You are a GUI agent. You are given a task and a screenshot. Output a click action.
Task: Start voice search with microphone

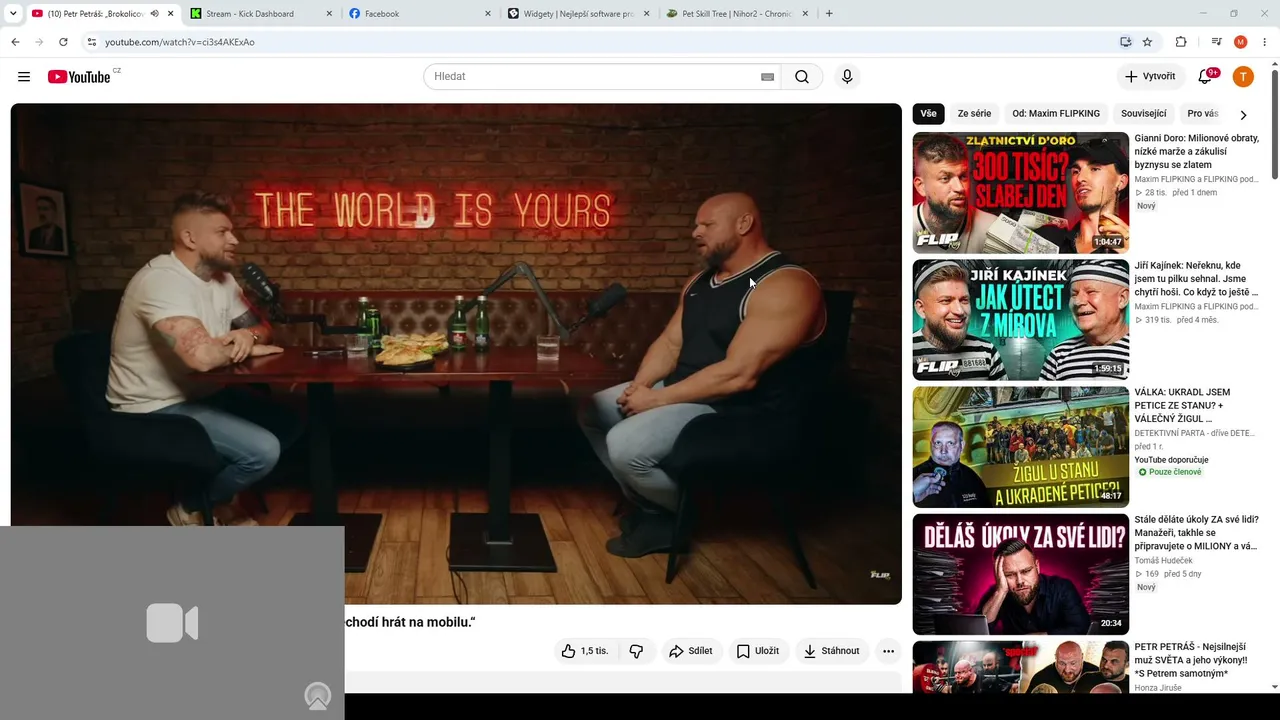point(847,77)
